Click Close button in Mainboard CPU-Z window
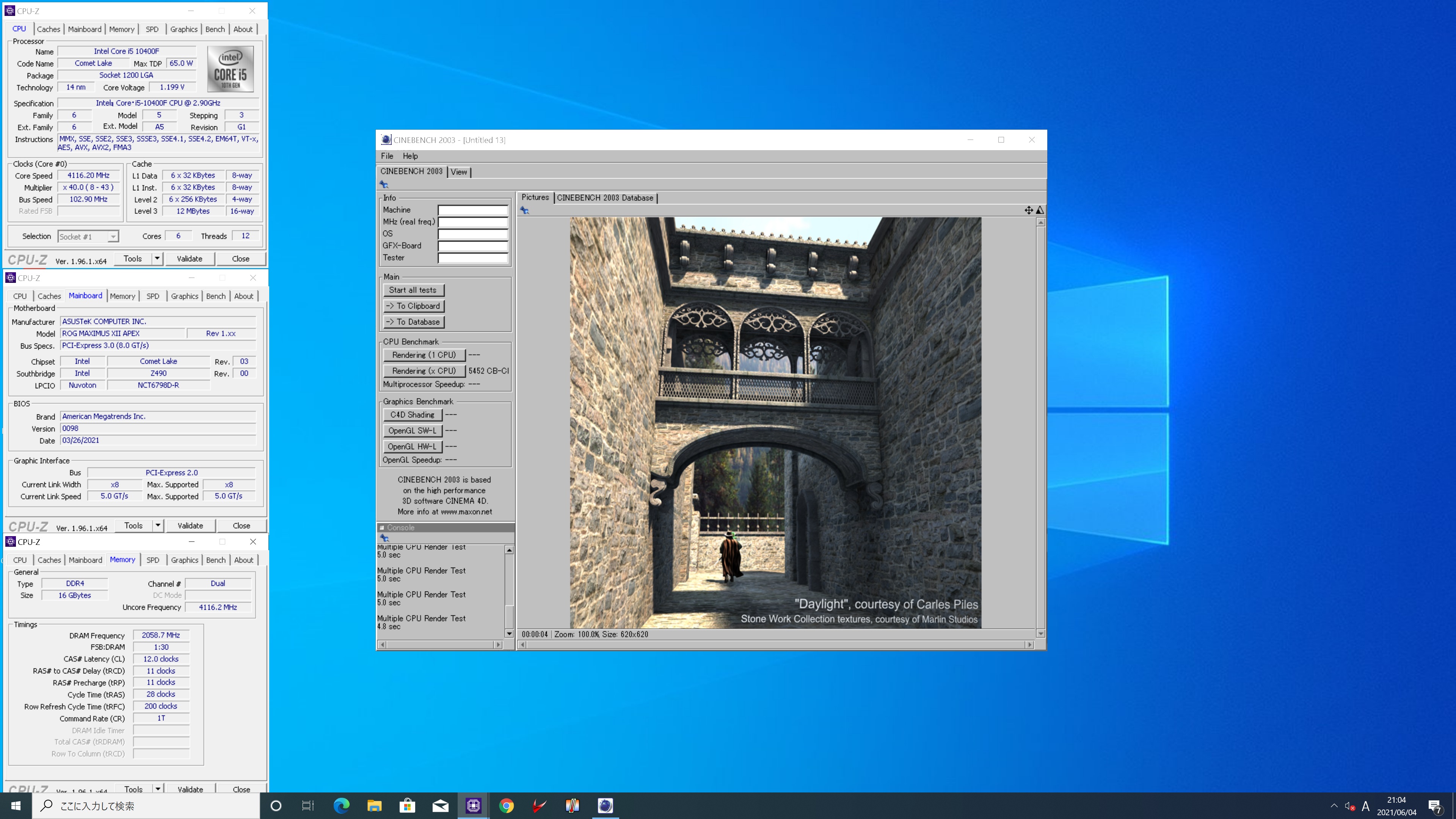This screenshot has height=819, width=1456. 242,526
